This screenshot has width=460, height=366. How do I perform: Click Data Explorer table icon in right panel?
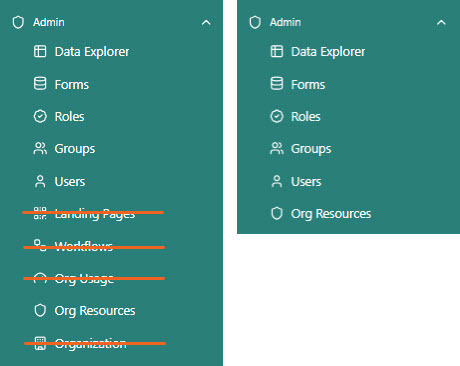(277, 52)
